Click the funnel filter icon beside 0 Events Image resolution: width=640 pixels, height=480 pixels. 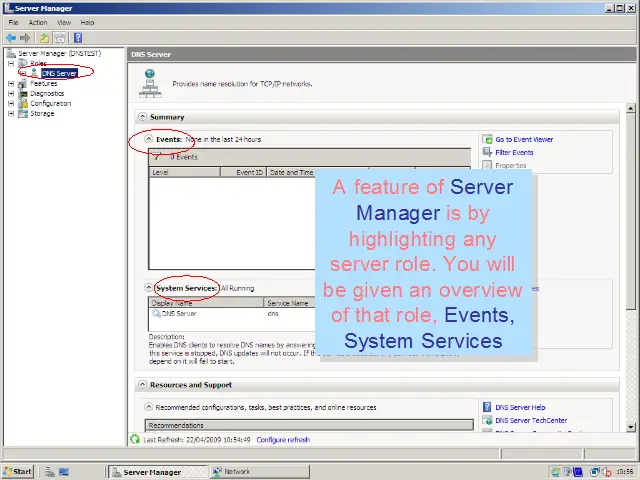click(x=157, y=157)
